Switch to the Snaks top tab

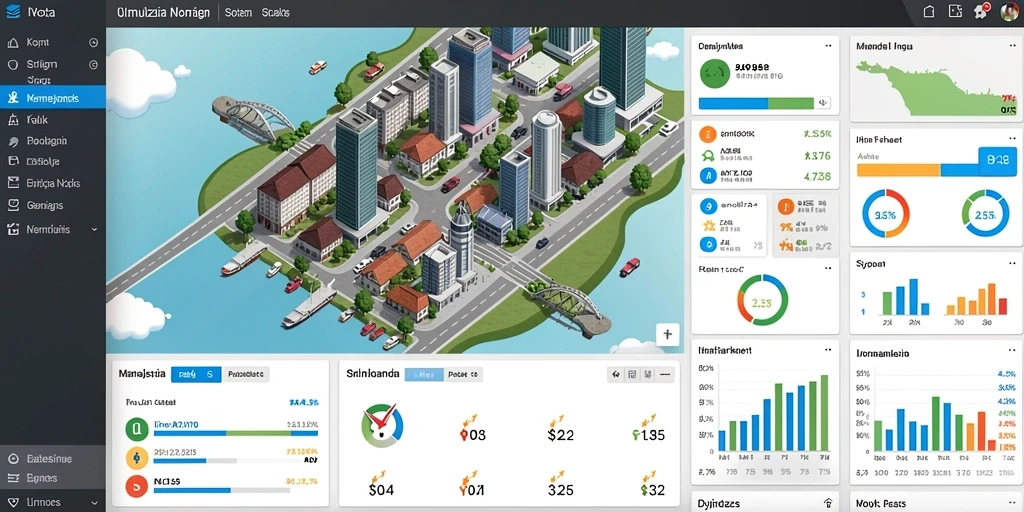tap(276, 12)
